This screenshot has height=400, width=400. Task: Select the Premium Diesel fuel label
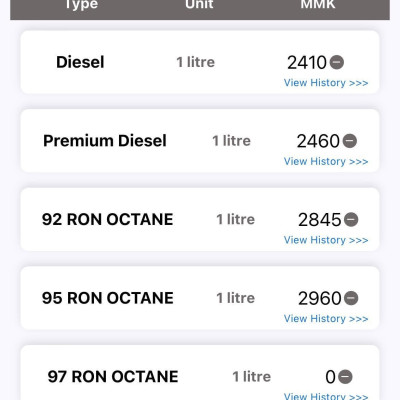pos(105,141)
